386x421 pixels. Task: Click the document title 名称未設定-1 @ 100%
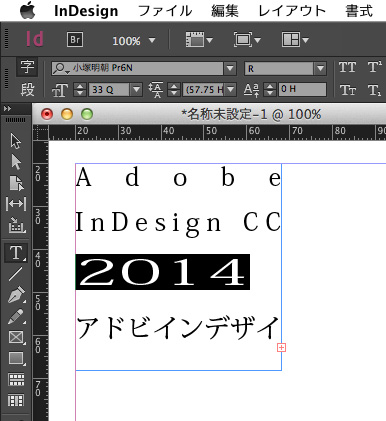coord(251,115)
